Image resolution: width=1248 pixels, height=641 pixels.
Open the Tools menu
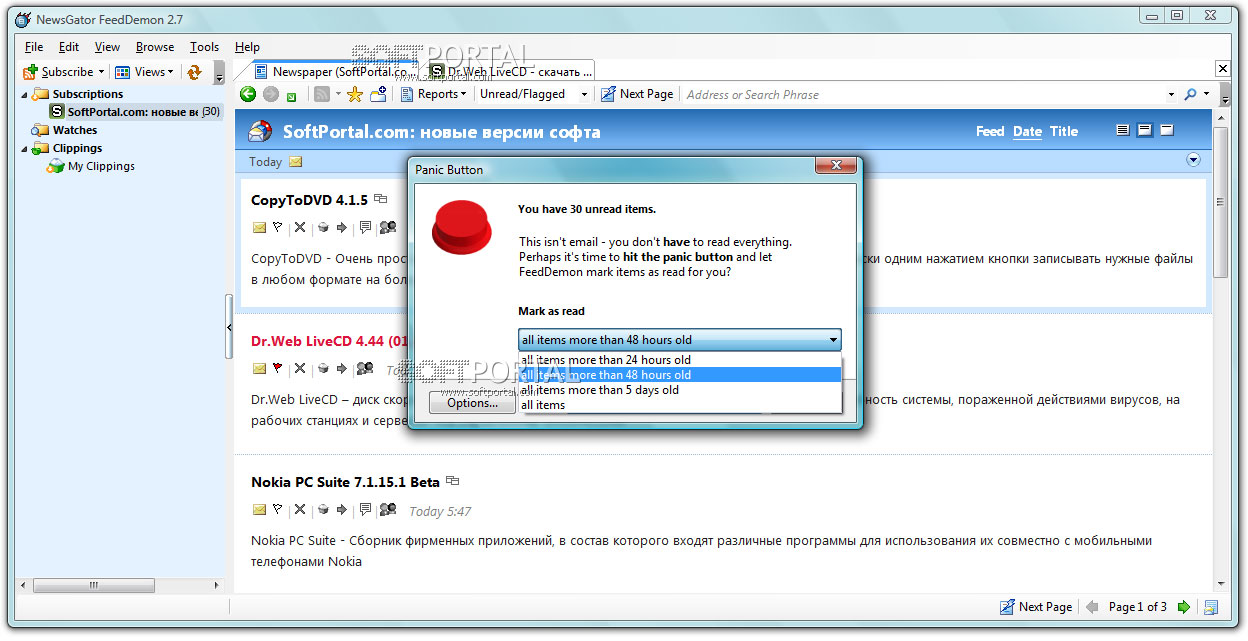[x=204, y=47]
